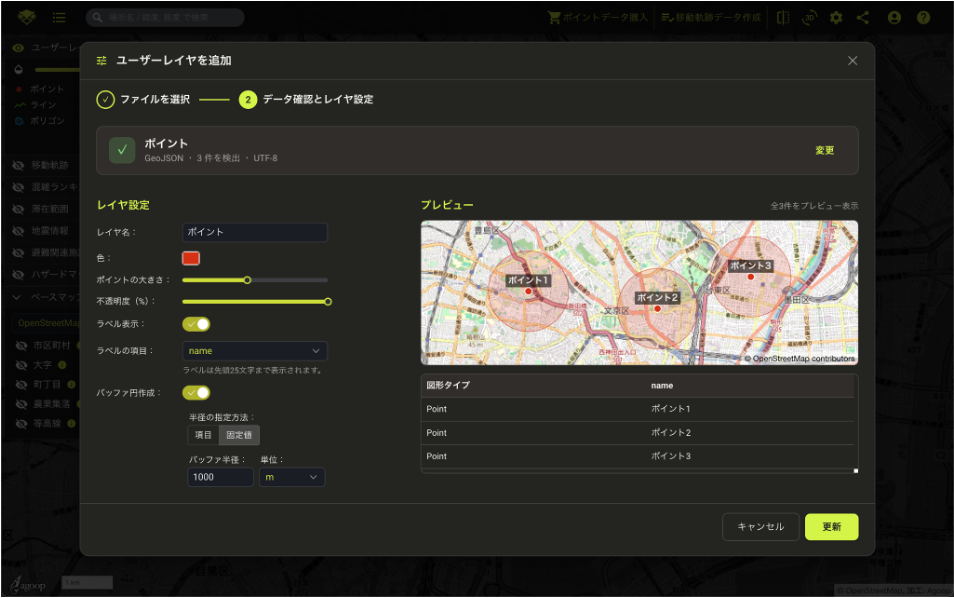The height and width of the screenshot is (598, 954).
Task: Select the 項目 radius method tab
Action: tap(203, 435)
